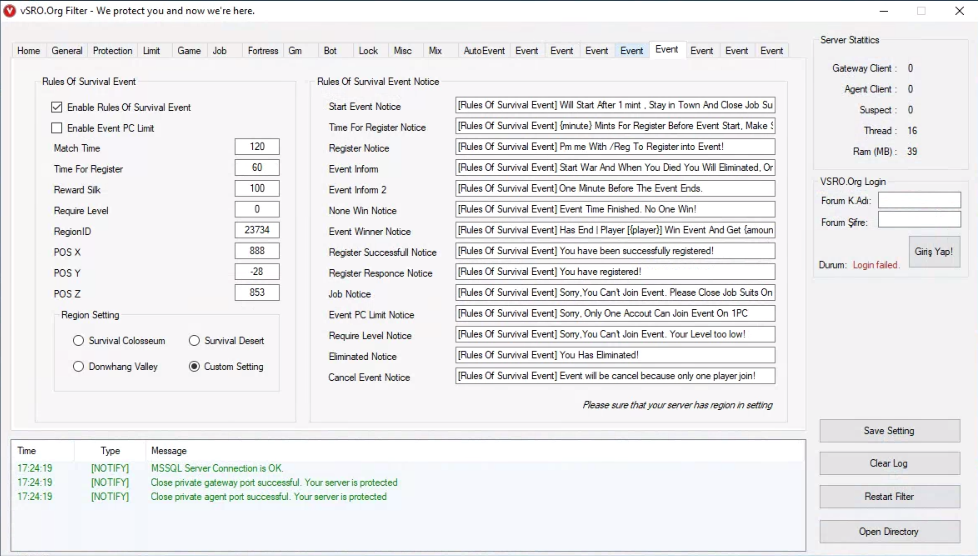Open the Fortress tab
This screenshot has height=556, width=978.
point(263,51)
